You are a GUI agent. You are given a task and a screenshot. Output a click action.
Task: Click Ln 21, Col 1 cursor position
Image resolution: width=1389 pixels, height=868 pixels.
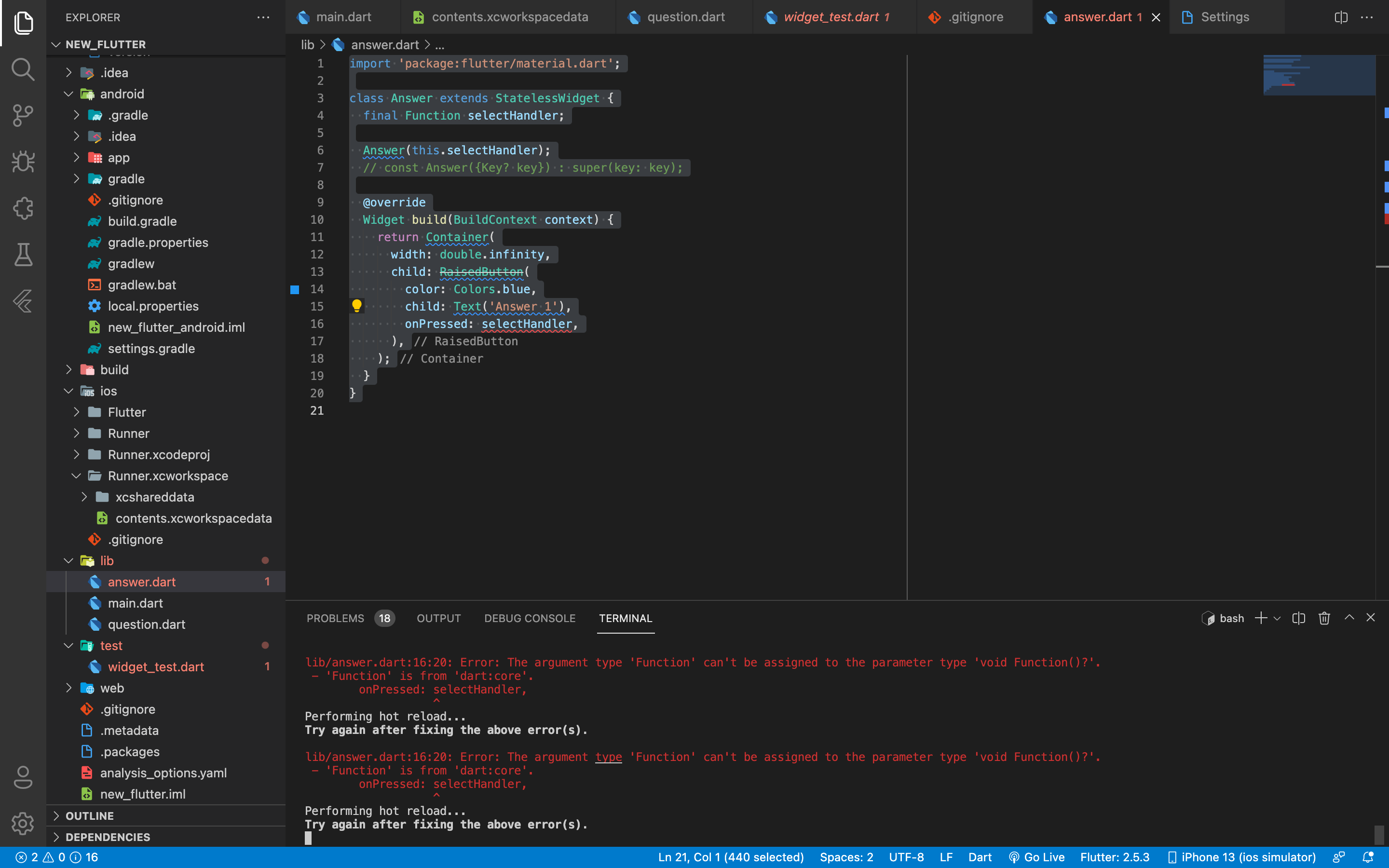tap(731, 857)
